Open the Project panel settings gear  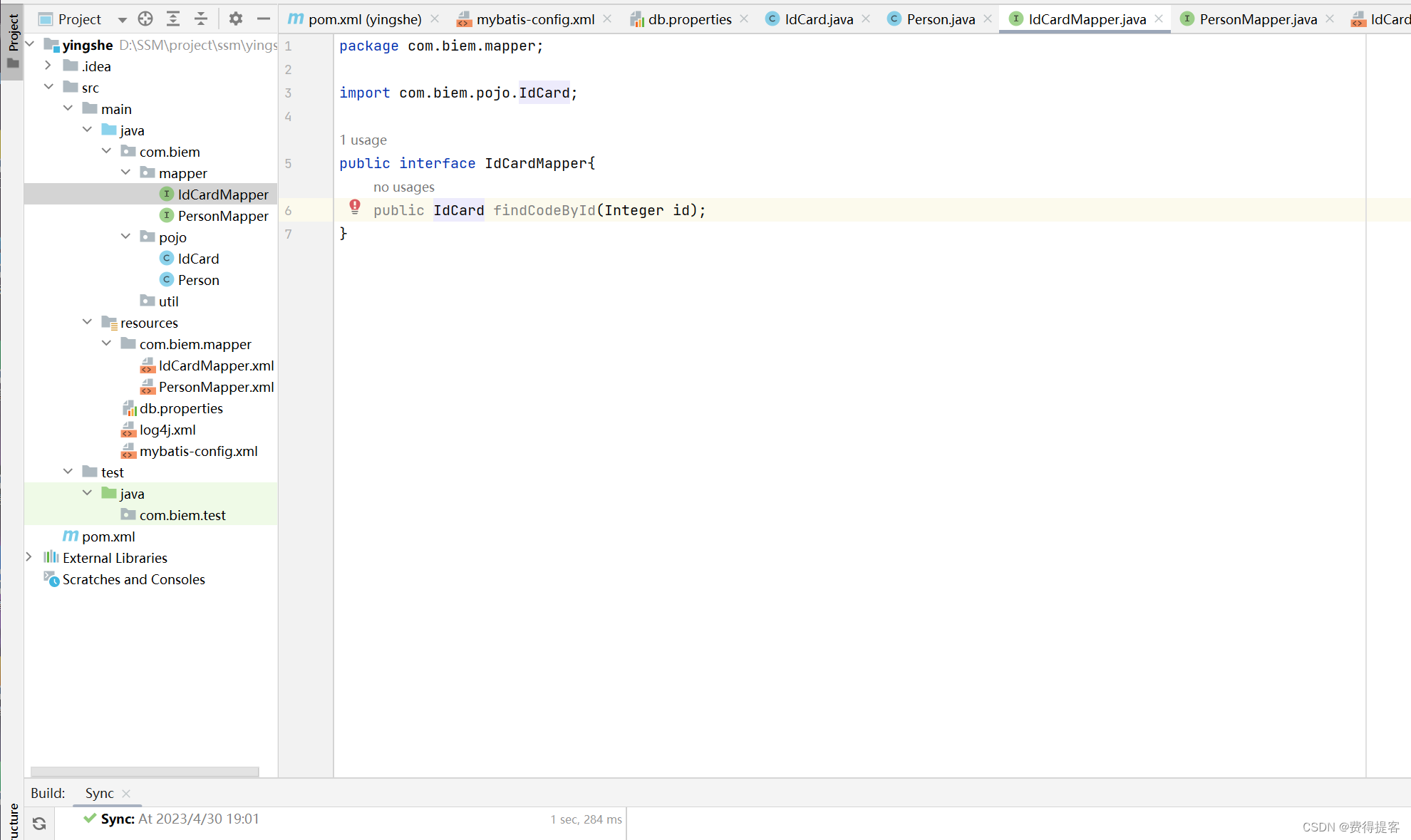(236, 19)
